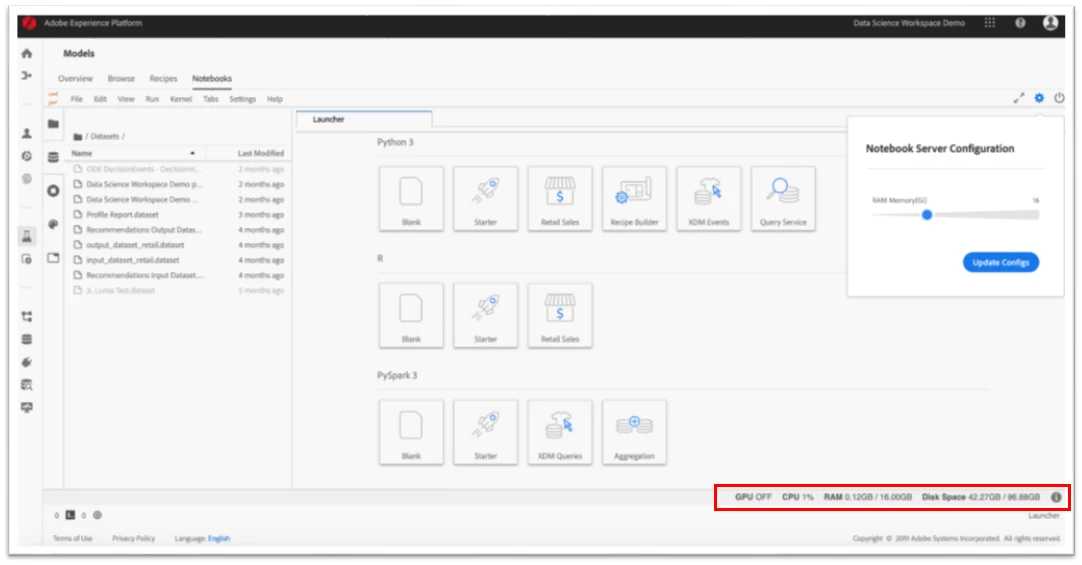Show running kernels circle icon
This screenshot has width=1082, height=565.
(53, 190)
